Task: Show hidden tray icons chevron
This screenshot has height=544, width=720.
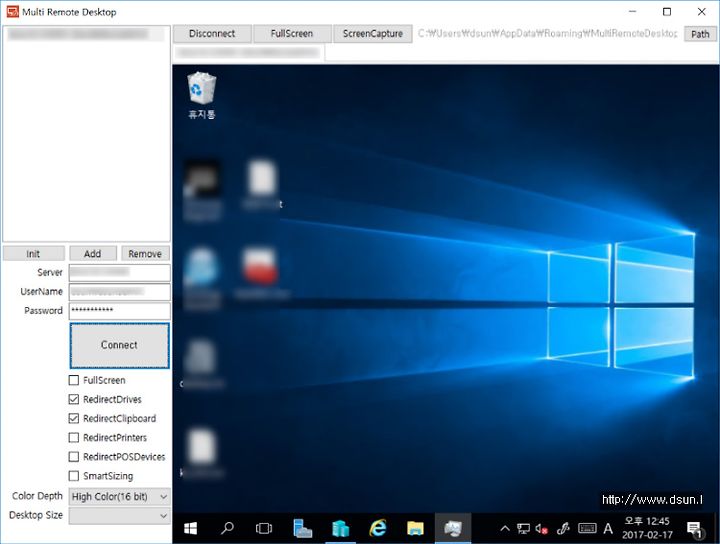Action: coord(505,529)
